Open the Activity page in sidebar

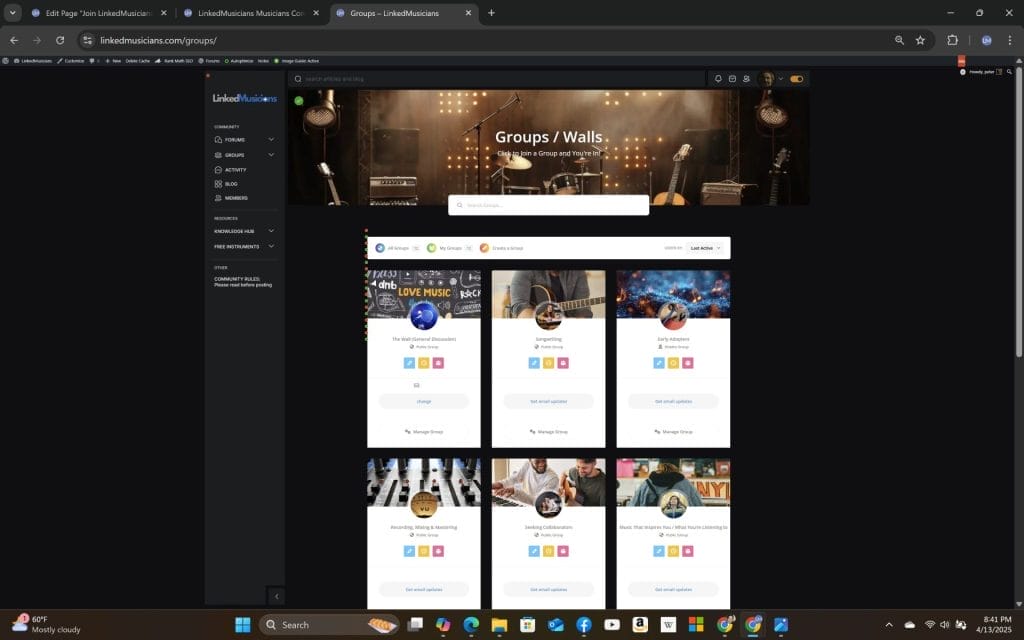click(235, 170)
